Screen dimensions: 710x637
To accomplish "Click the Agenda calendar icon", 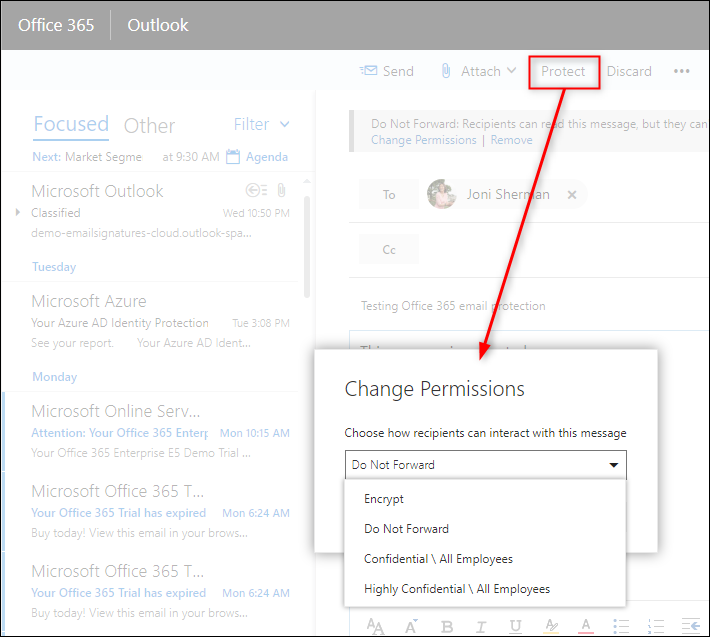I will [234, 157].
